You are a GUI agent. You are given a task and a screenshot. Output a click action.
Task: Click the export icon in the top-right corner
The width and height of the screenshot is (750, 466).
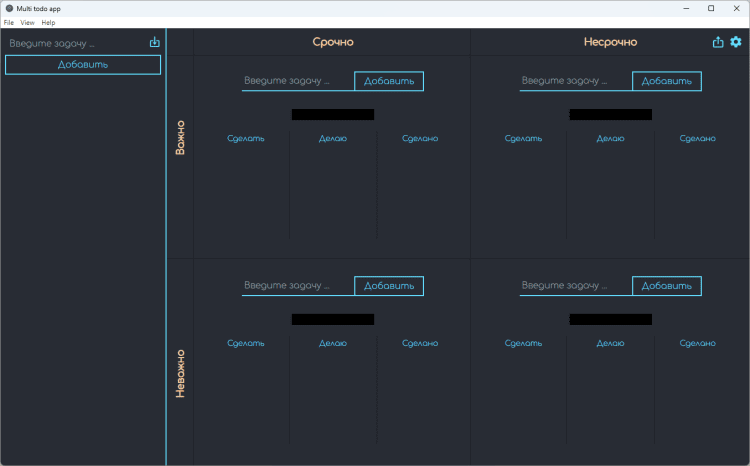pos(718,42)
